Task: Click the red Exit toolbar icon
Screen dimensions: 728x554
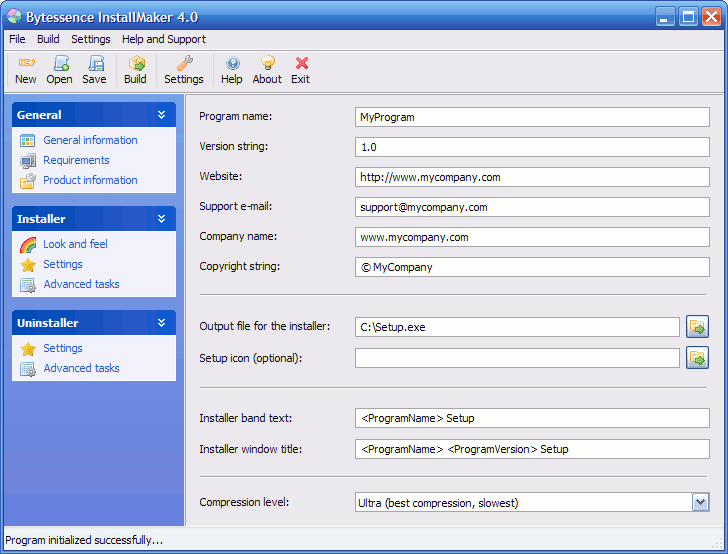Action: (301, 64)
